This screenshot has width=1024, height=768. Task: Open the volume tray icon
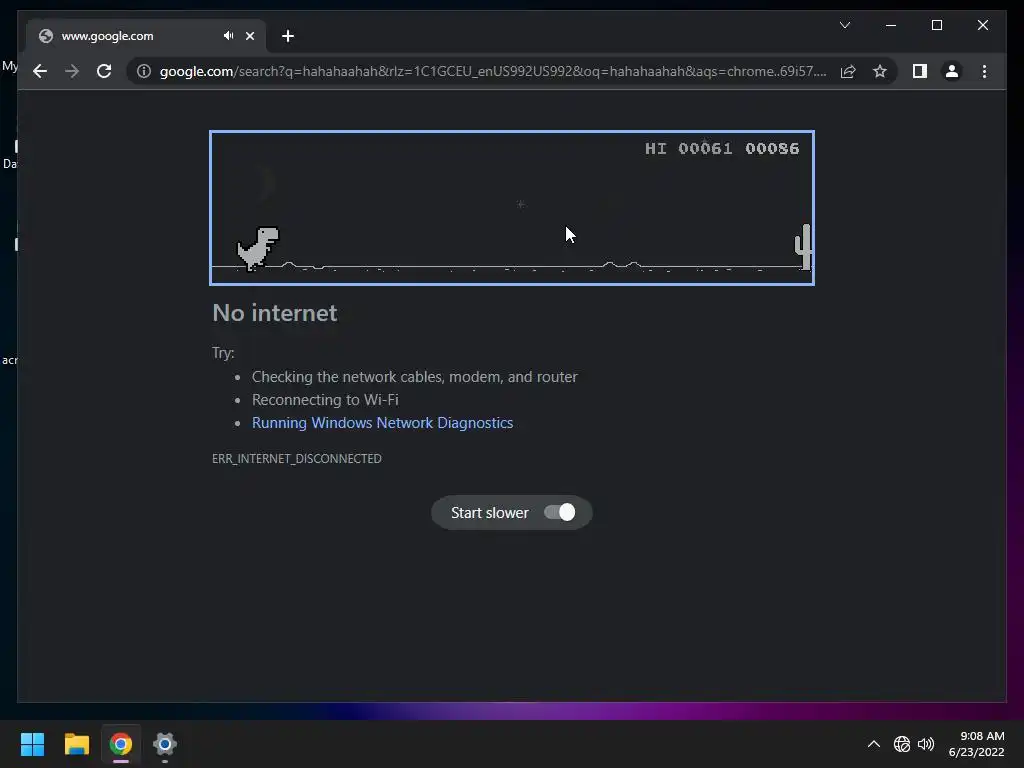pos(926,744)
